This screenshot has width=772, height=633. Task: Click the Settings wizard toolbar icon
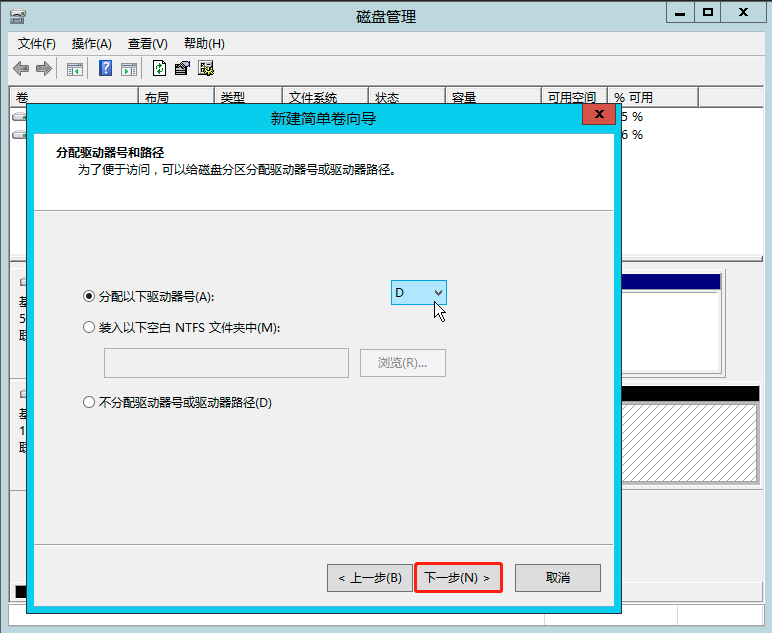[x=206, y=68]
